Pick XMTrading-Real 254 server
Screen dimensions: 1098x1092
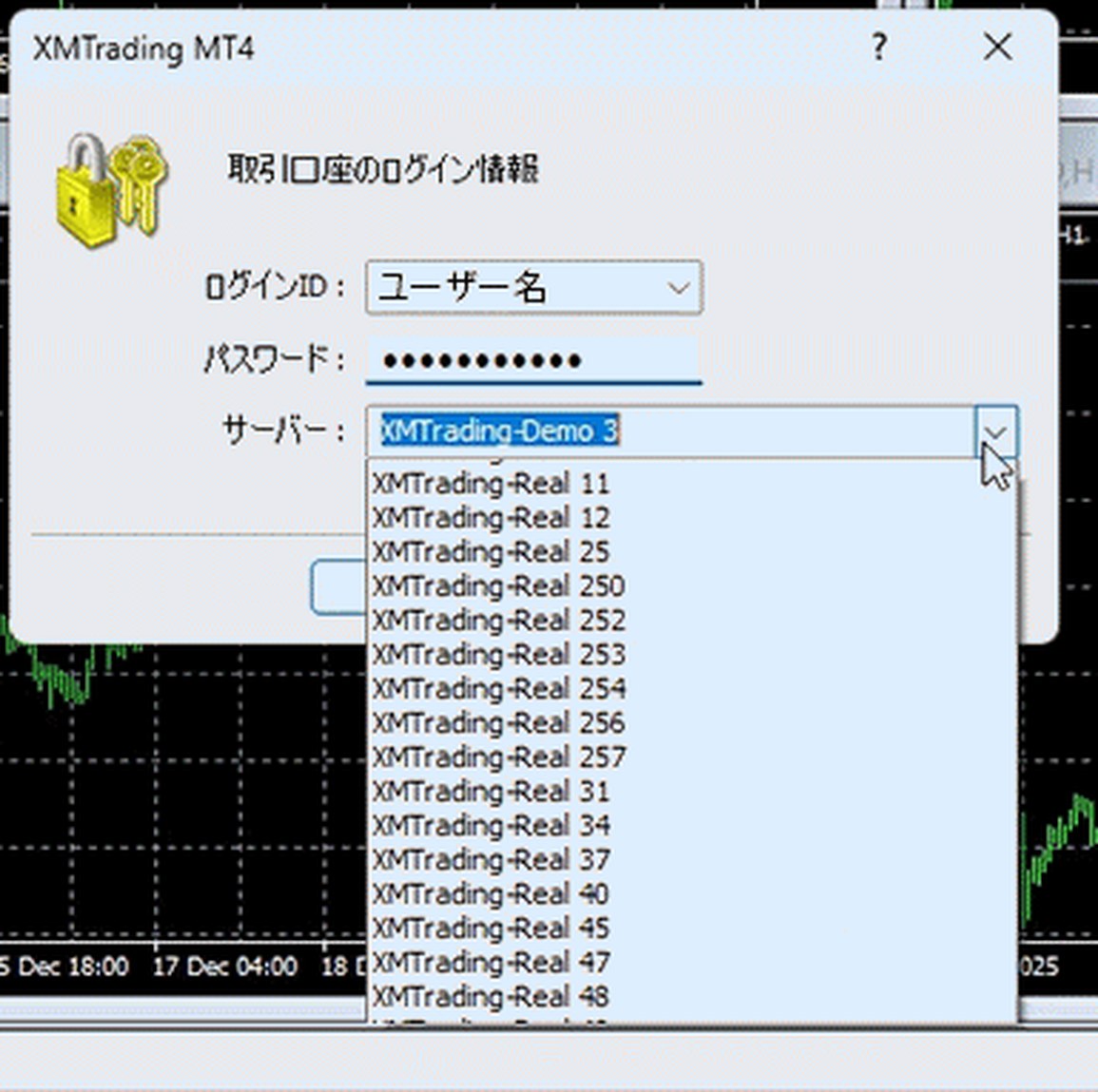click(692, 689)
